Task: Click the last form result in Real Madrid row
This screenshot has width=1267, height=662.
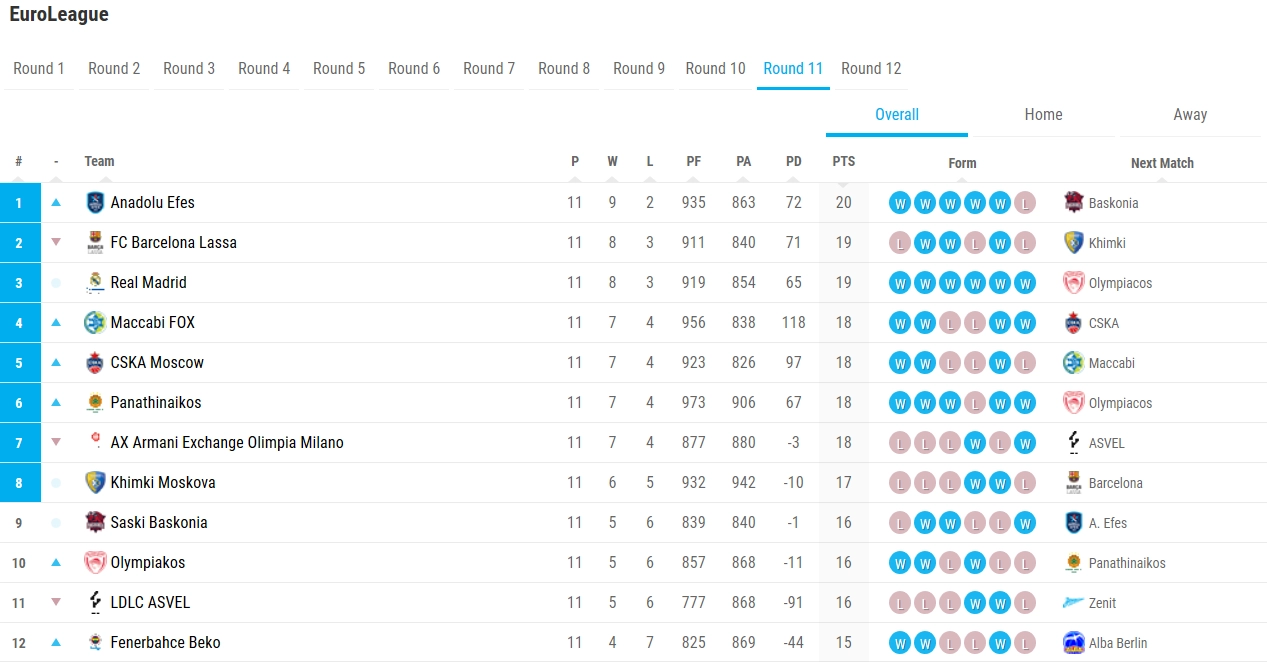Action: 1024,283
